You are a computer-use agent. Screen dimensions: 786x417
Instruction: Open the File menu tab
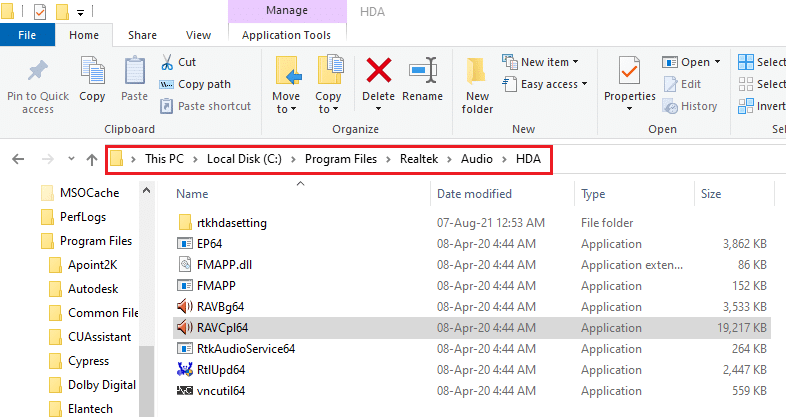click(28, 34)
